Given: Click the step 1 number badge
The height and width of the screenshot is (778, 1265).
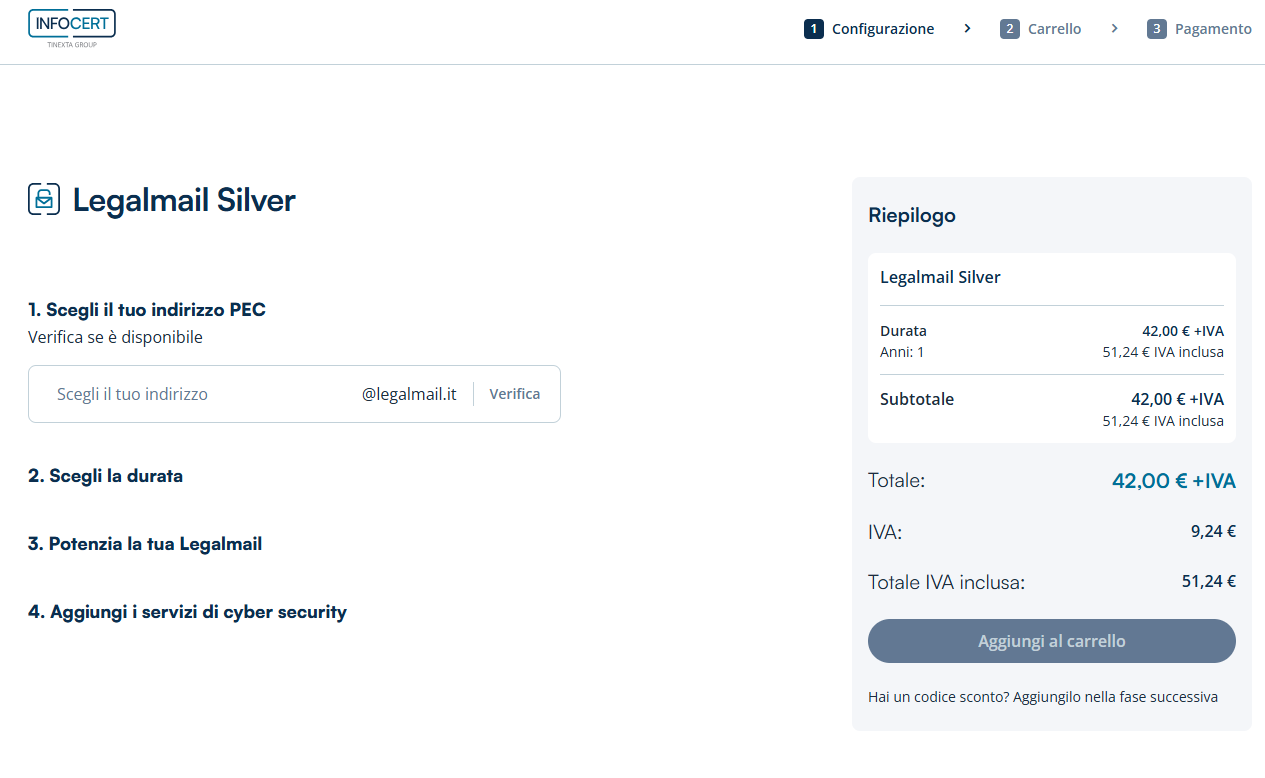Looking at the screenshot, I should pyautogui.click(x=813, y=29).
